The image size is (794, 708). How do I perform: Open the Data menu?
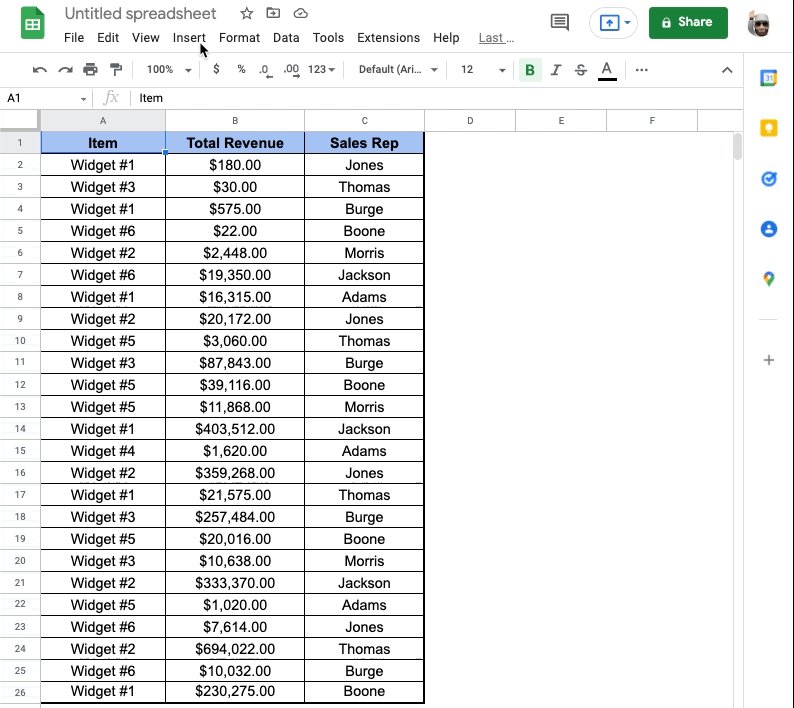(286, 37)
